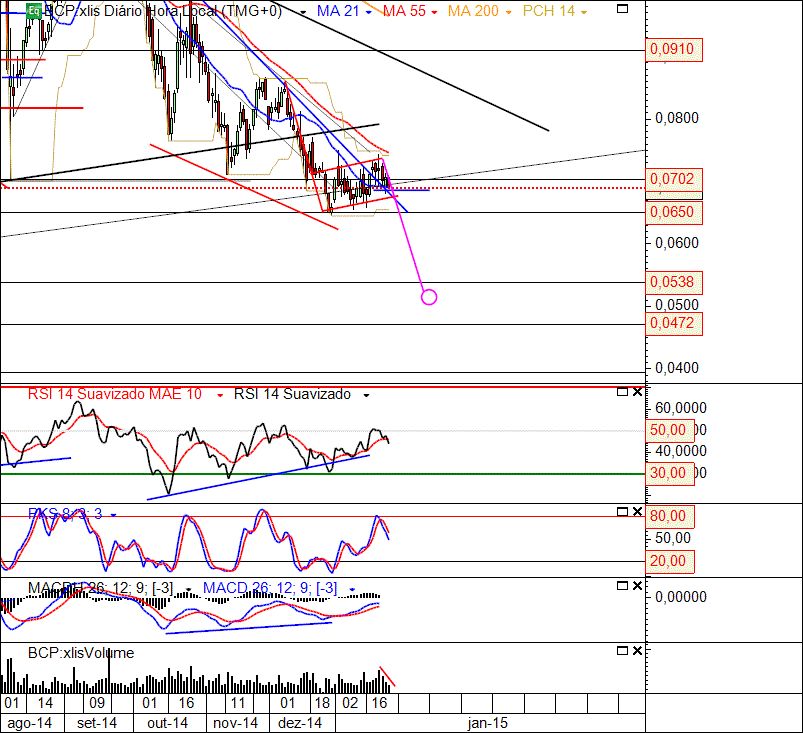Open the MA 200 dropdown arrow
Viewport: 803px width, 733px height.
tap(509, 12)
